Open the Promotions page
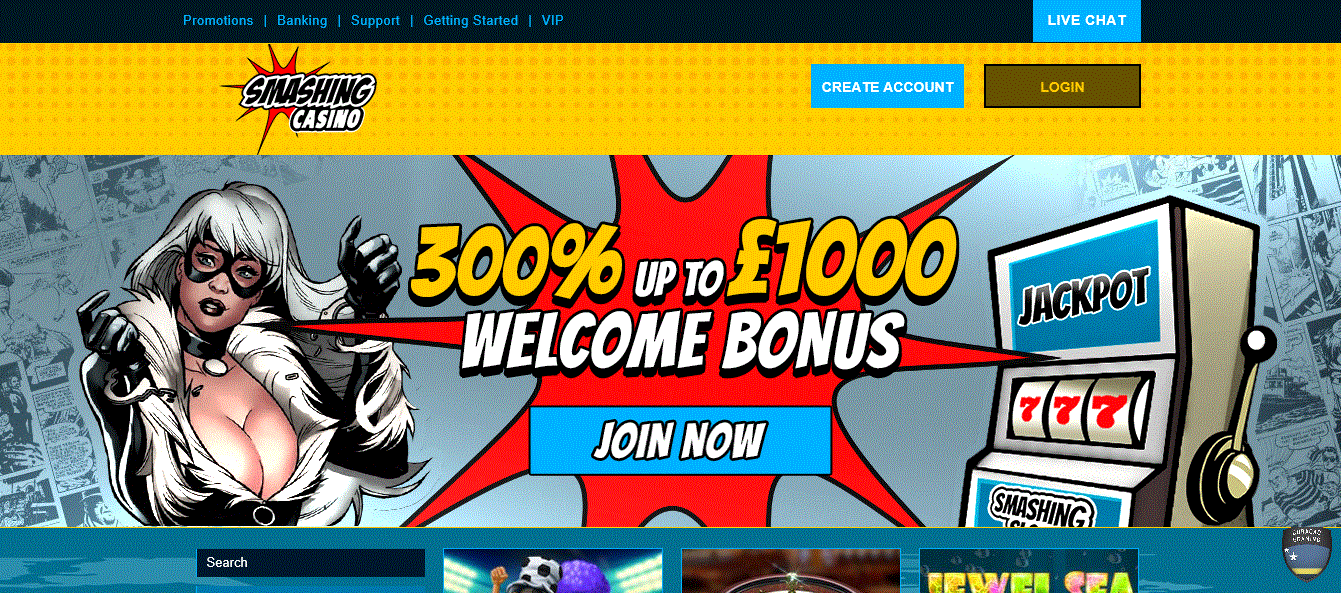The height and width of the screenshot is (593, 1341). pyautogui.click(x=218, y=20)
